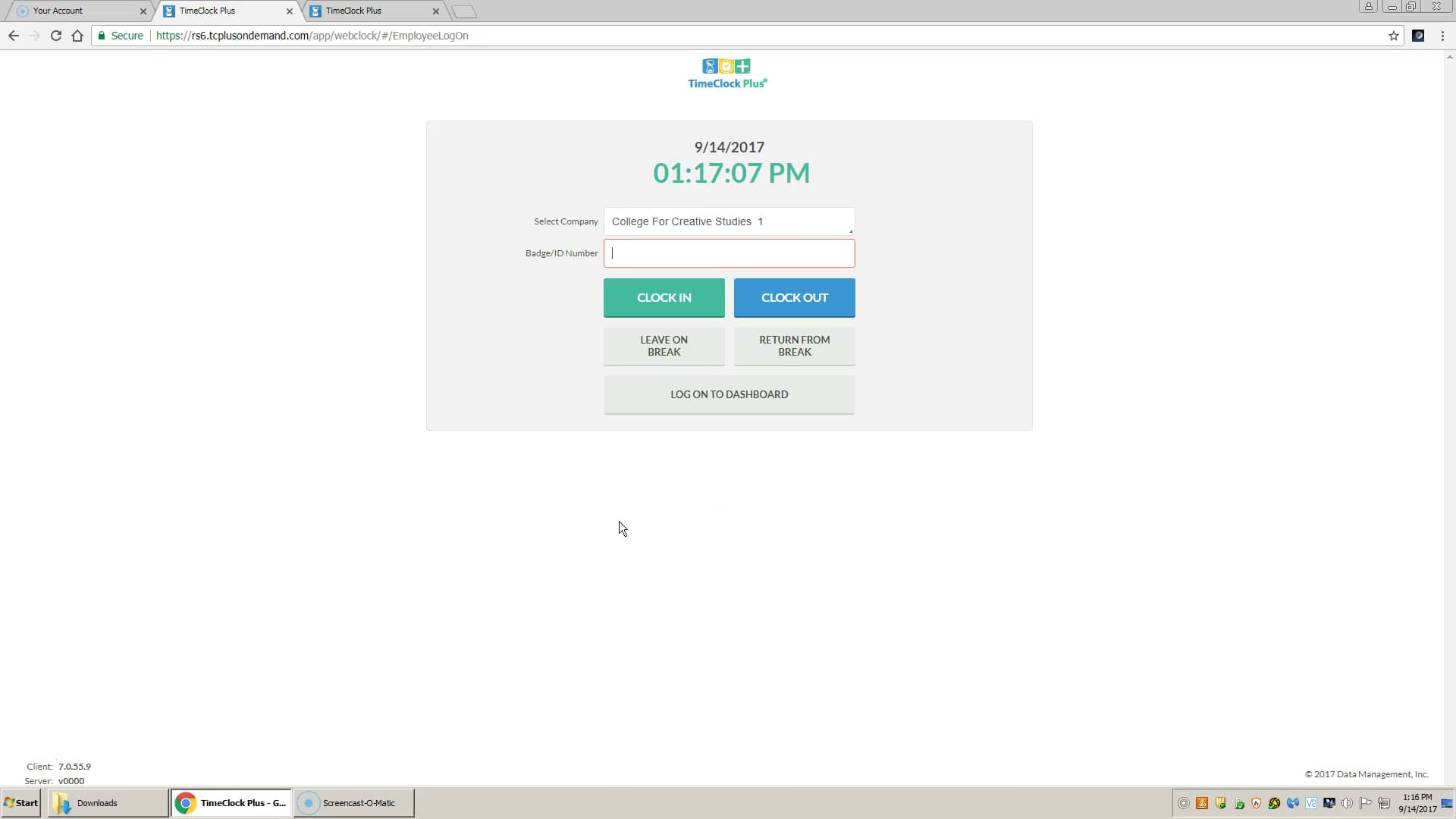The width and height of the screenshot is (1456, 819).
Task: Select RETURN FROM BREAK
Action: point(794,346)
